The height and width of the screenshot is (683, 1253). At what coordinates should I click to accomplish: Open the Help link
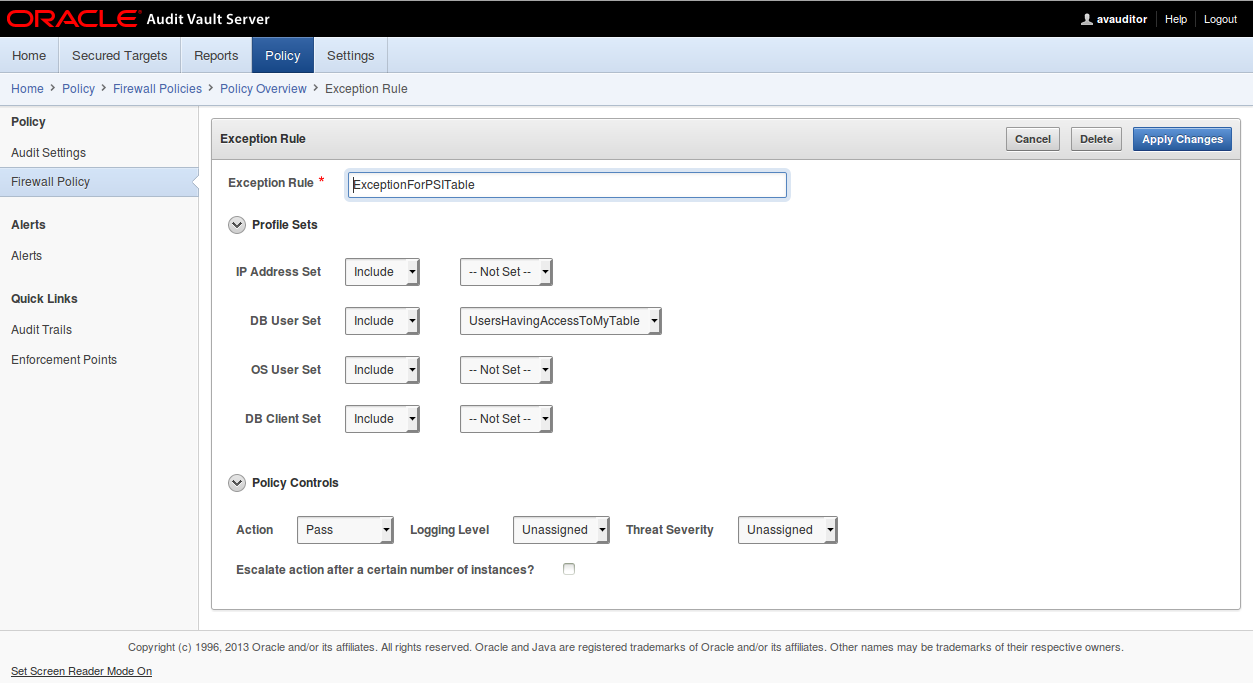[x=1176, y=19]
